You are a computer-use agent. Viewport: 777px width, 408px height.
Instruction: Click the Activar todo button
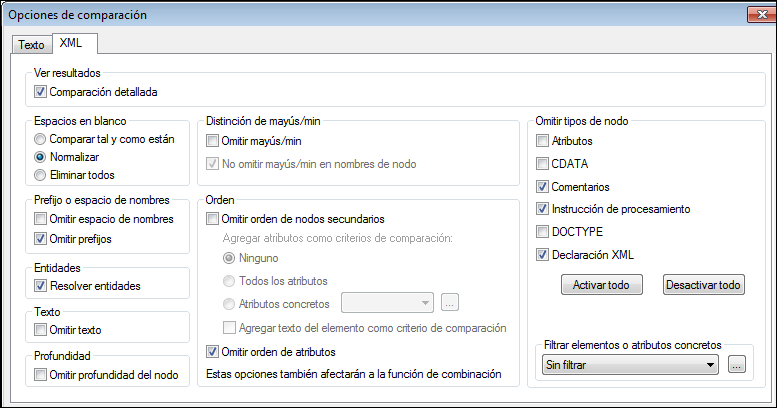pyautogui.click(x=600, y=285)
